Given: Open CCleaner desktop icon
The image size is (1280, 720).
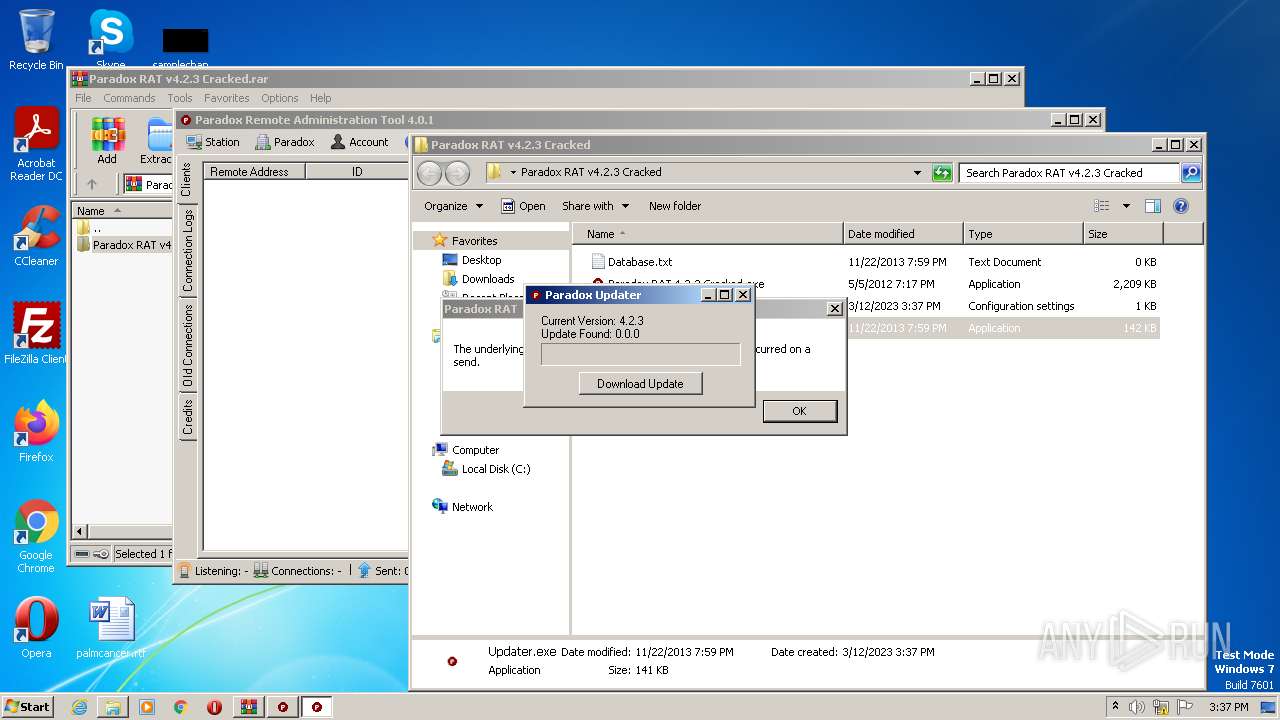Looking at the screenshot, I should click(x=36, y=236).
